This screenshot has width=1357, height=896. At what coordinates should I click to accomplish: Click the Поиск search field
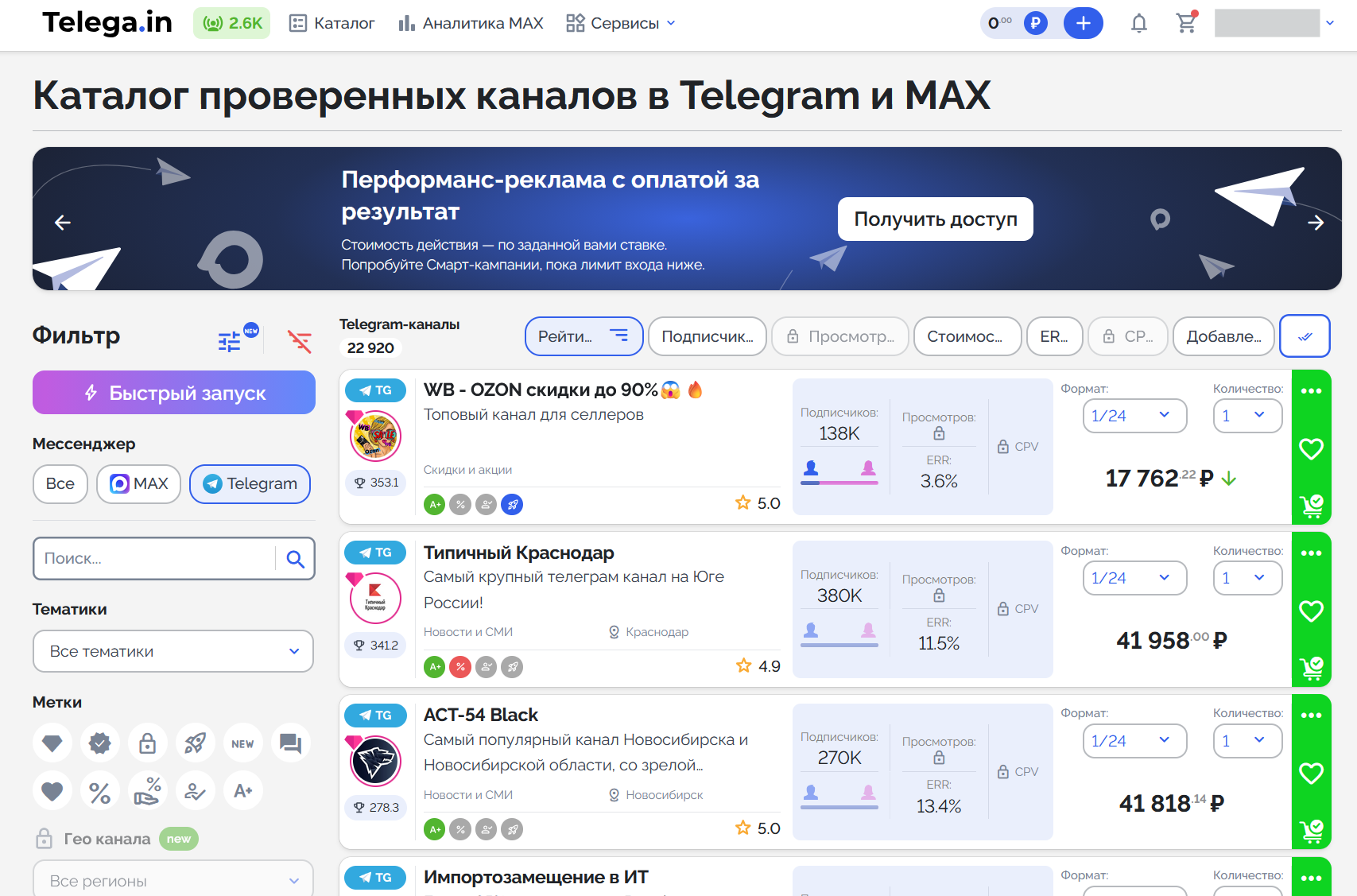(x=155, y=559)
